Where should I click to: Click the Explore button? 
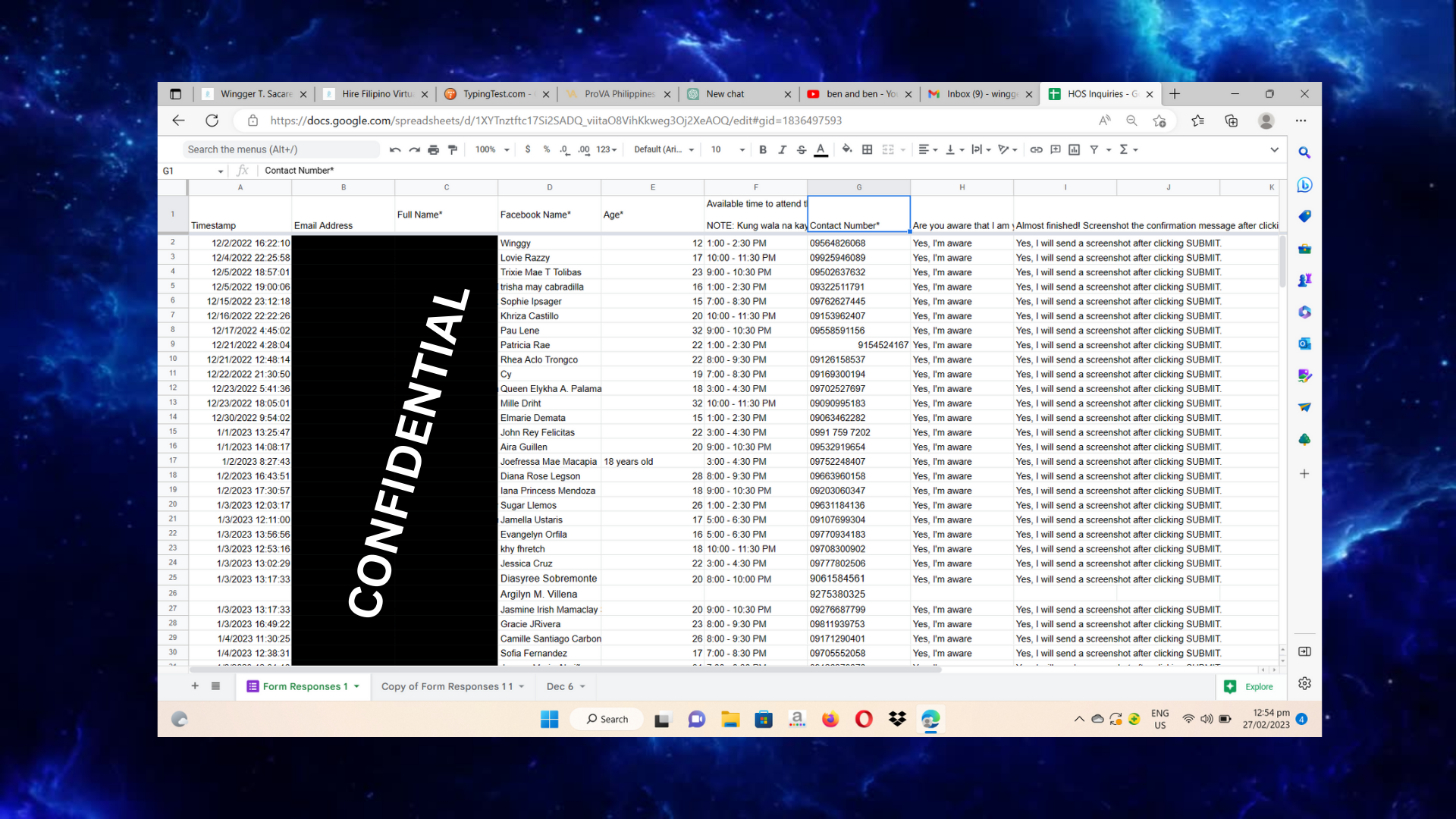[1249, 686]
